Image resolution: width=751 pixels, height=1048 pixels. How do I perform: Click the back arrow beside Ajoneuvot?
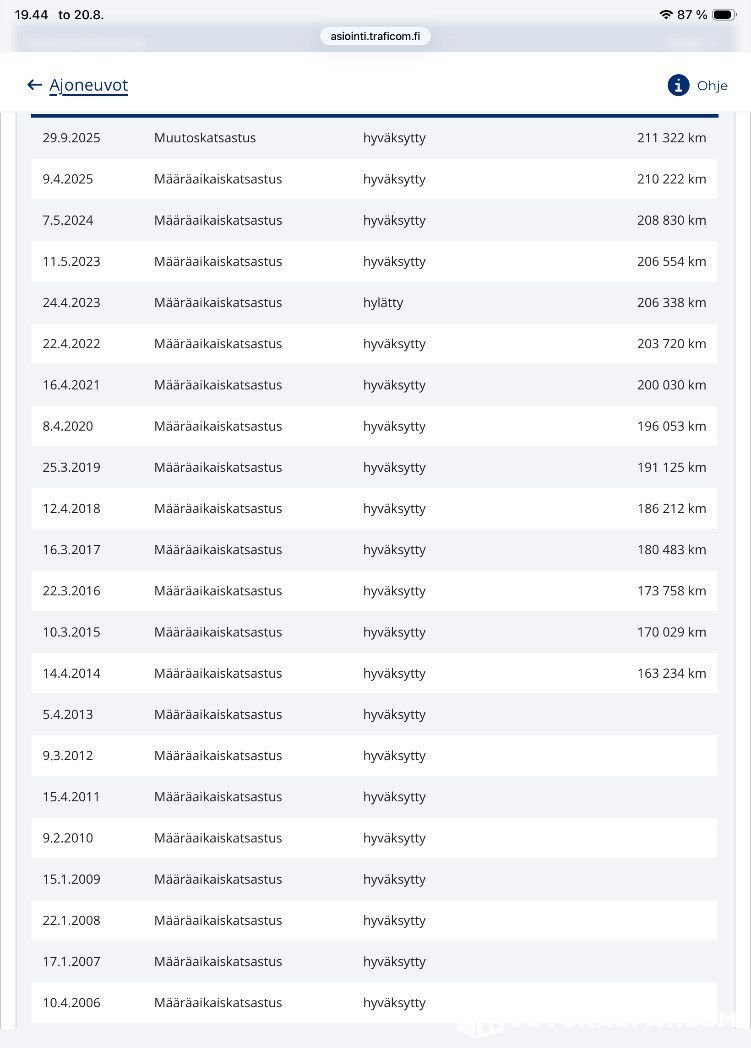(34, 85)
